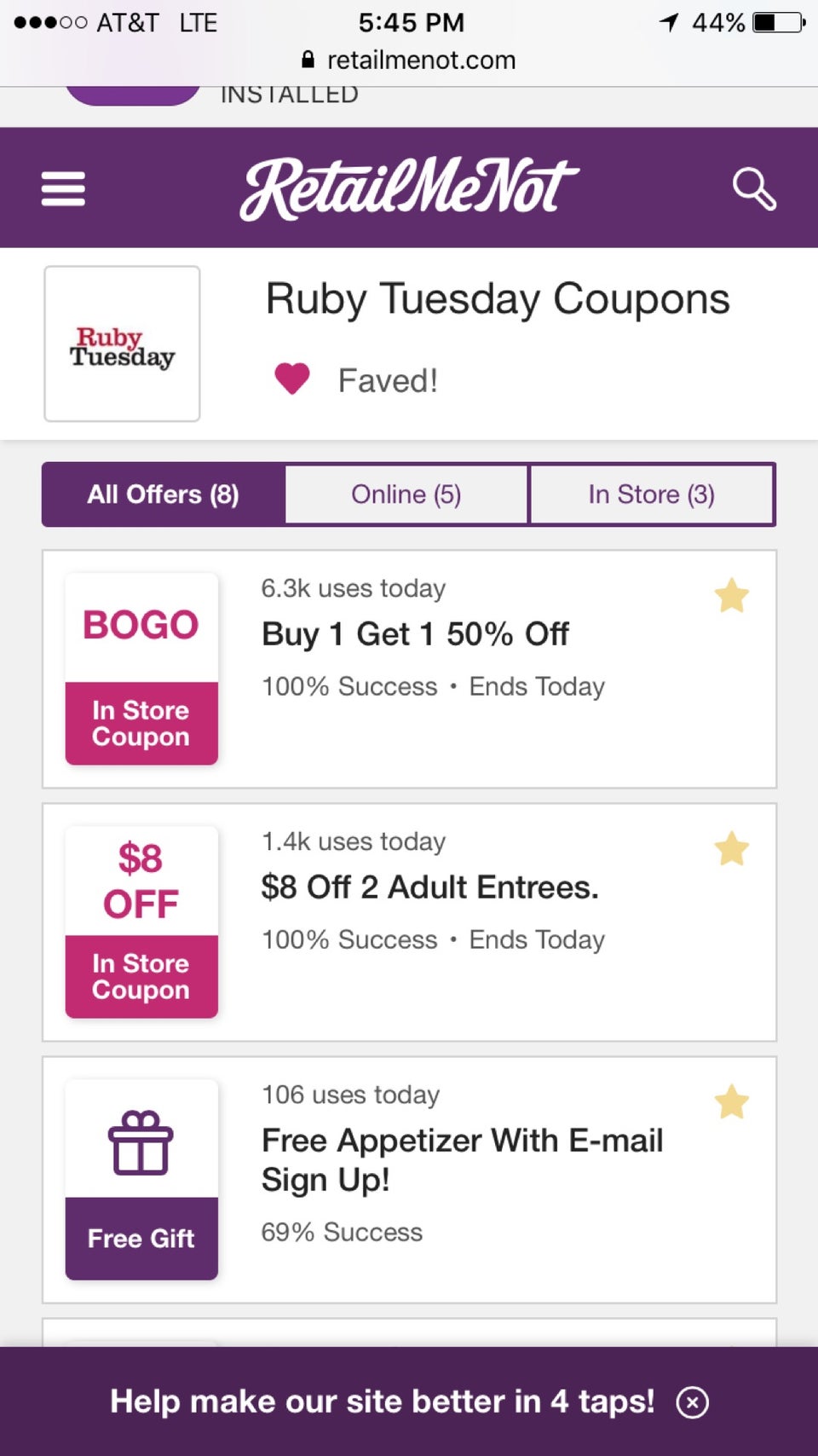
Task: Select the All Offers (8) tab
Action: 164,494
